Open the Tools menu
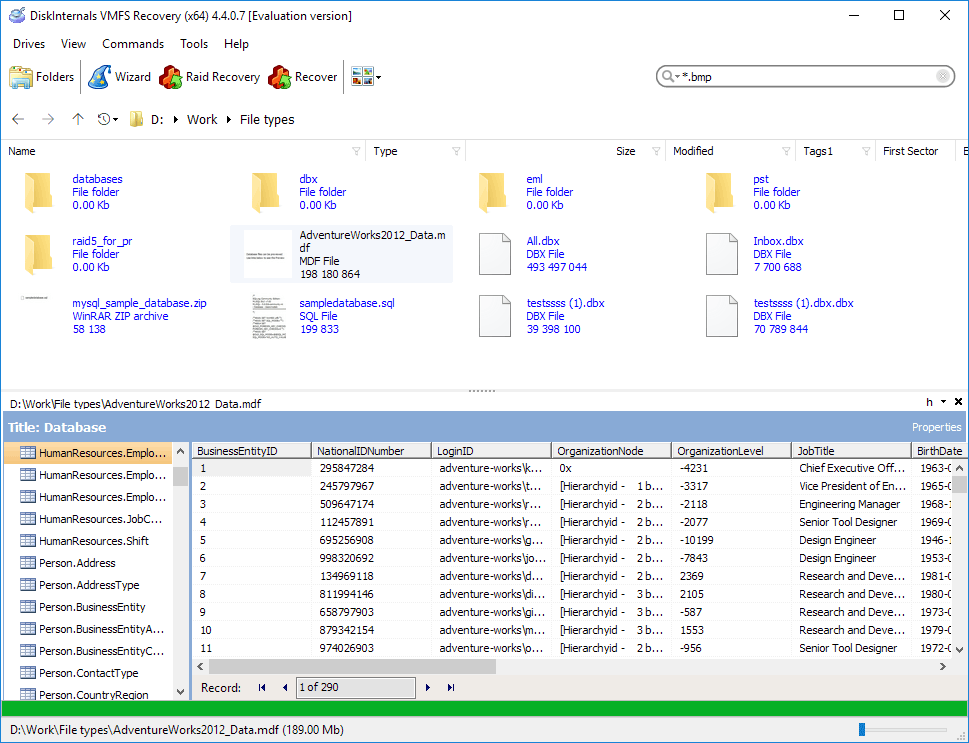The width and height of the screenshot is (969, 743). tap(194, 44)
